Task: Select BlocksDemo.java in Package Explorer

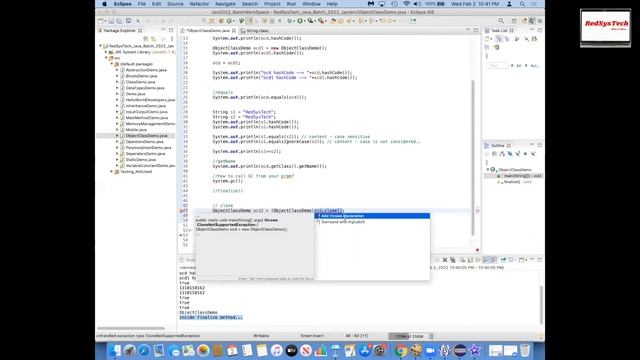Action: point(141,76)
